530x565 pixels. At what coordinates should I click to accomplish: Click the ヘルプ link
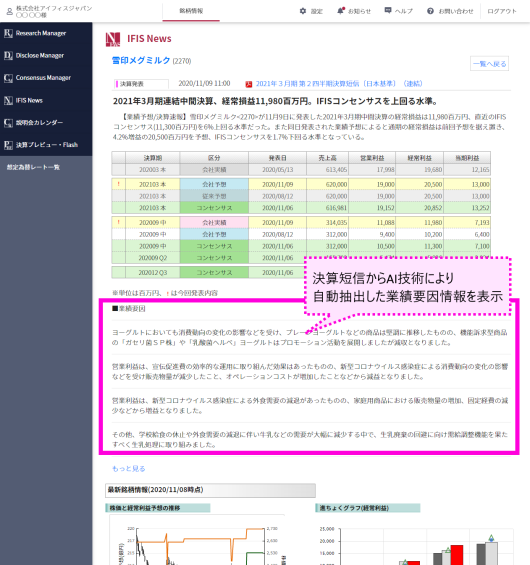click(x=404, y=11)
